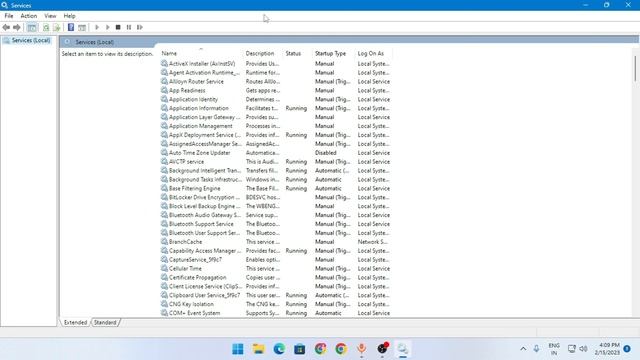The height and width of the screenshot is (360, 640).
Task: Open the Action menu
Action: click(29, 16)
